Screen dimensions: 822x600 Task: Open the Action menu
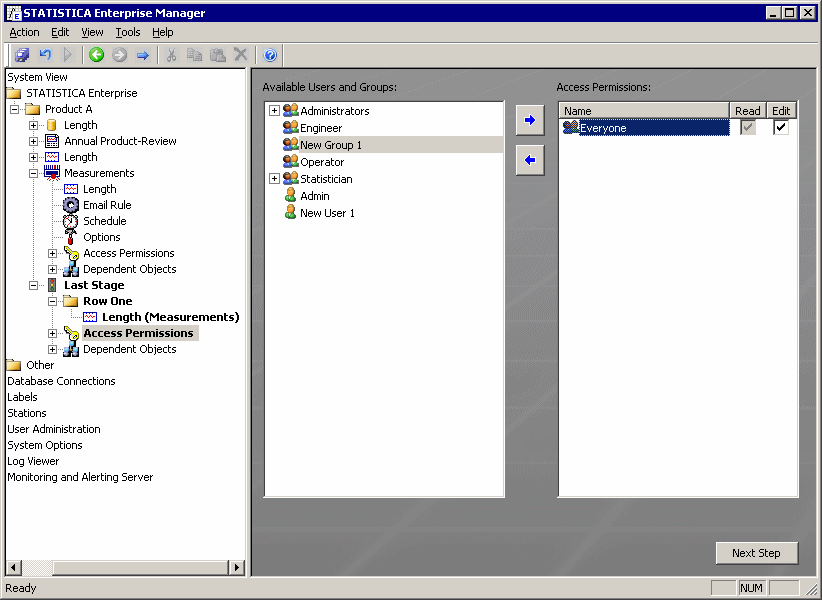(24, 32)
